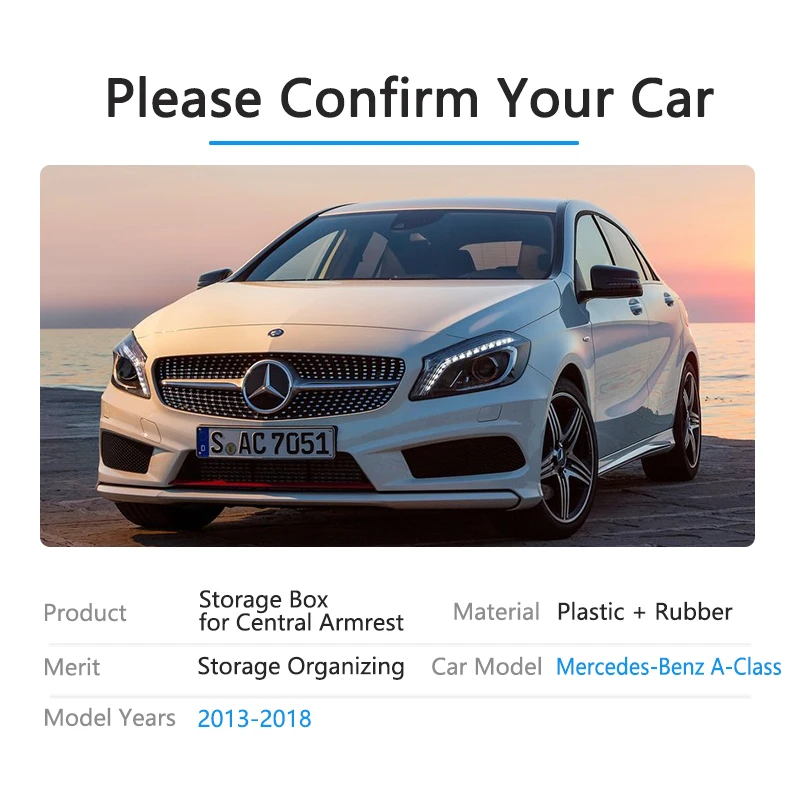Click the Material label

[496, 612]
